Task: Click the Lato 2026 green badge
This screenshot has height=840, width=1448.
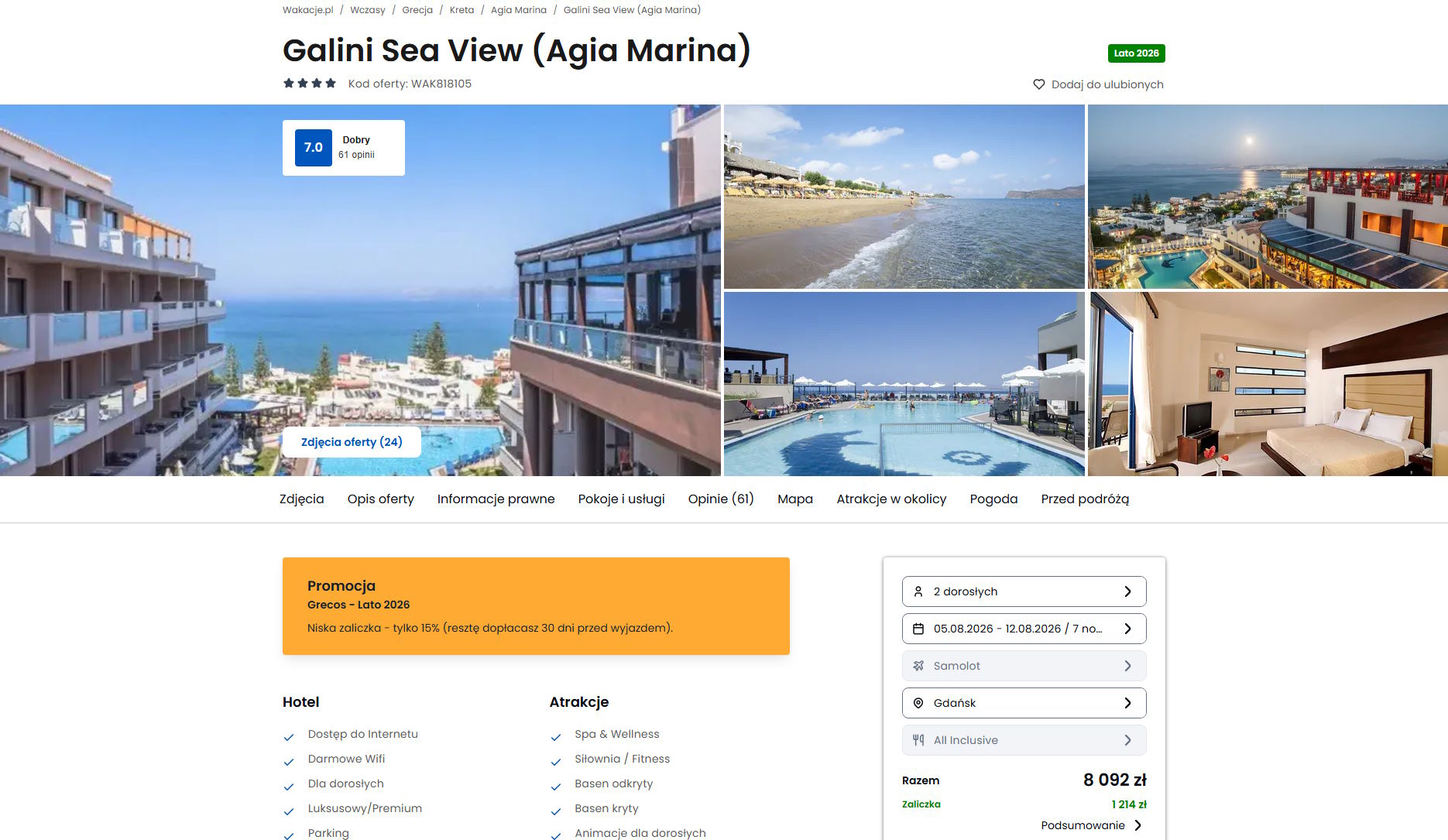Action: point(1136,53)
